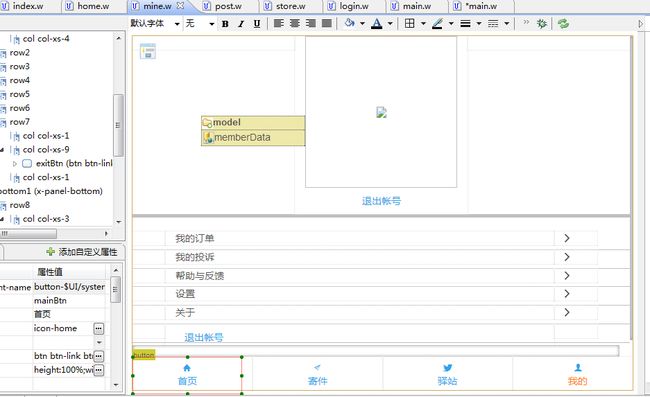
Task: Click the line width icon
Action: tap(465, 24)
